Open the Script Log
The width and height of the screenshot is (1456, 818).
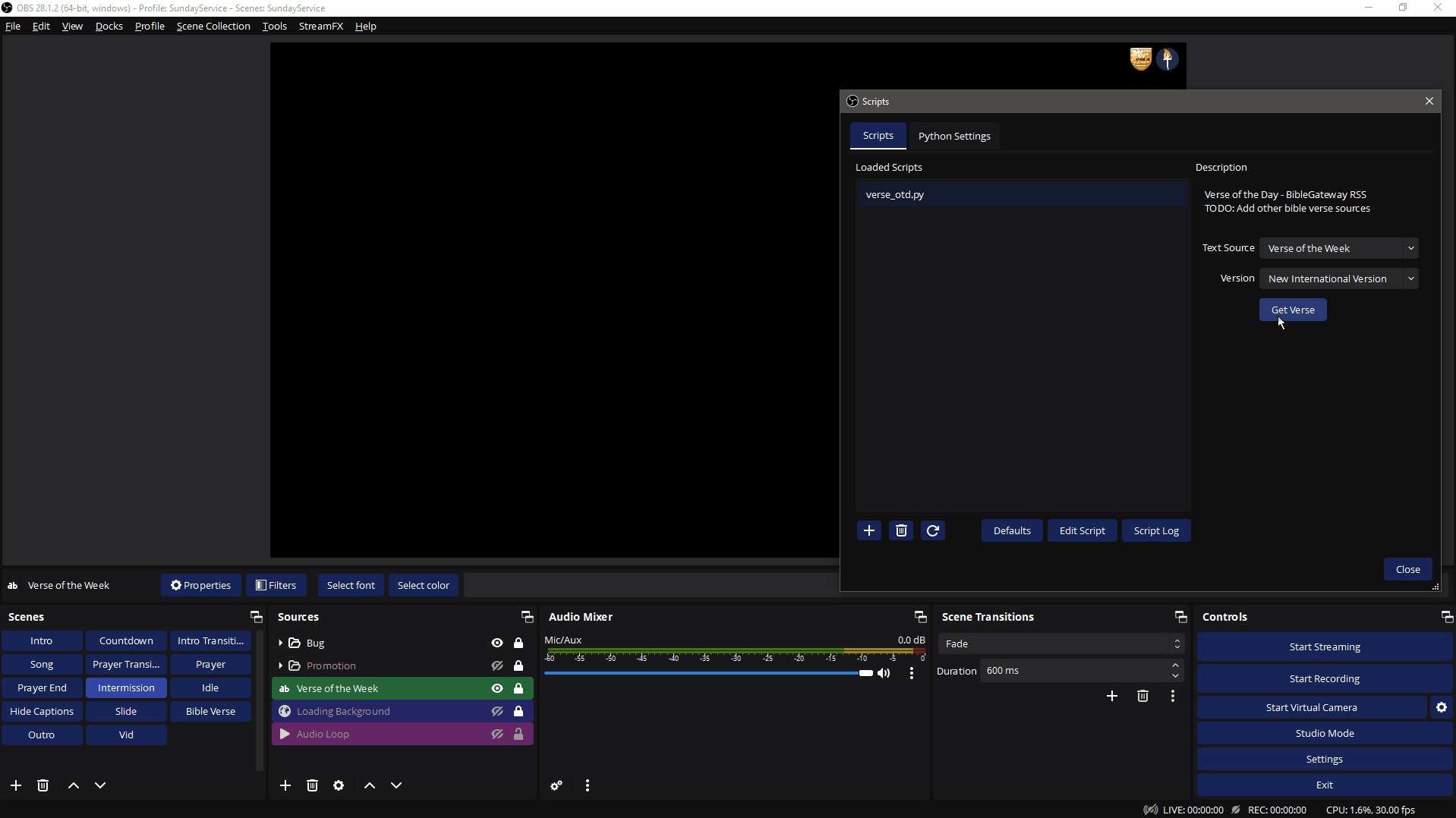click(1156, 530)
